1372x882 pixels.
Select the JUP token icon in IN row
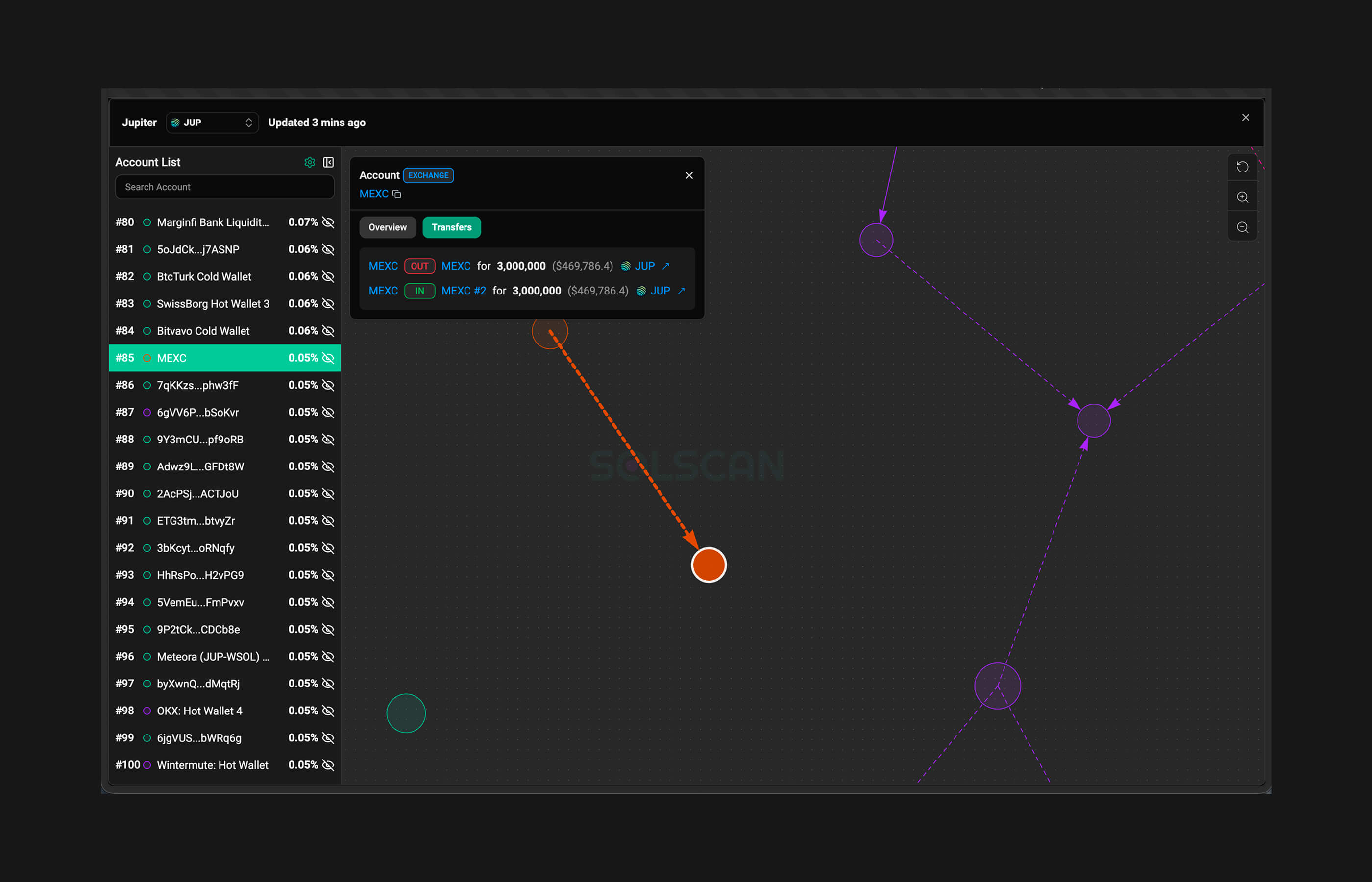[x=641, y=291]
